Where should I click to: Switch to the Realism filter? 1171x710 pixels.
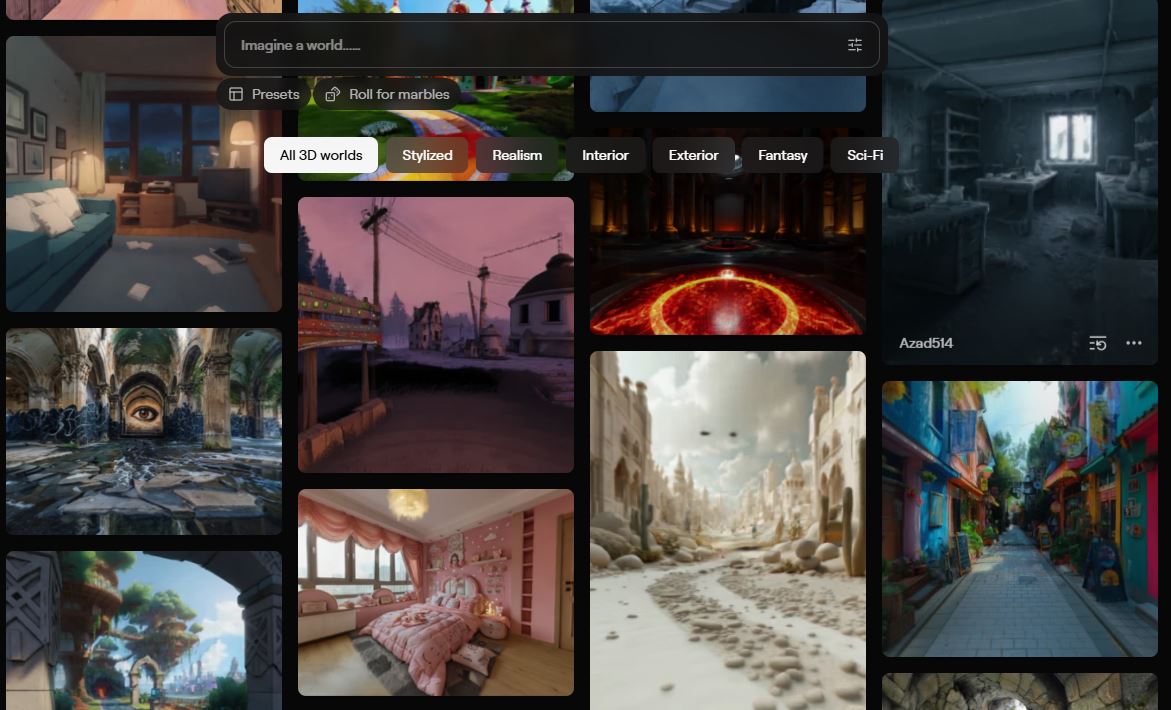click(517, 155)
